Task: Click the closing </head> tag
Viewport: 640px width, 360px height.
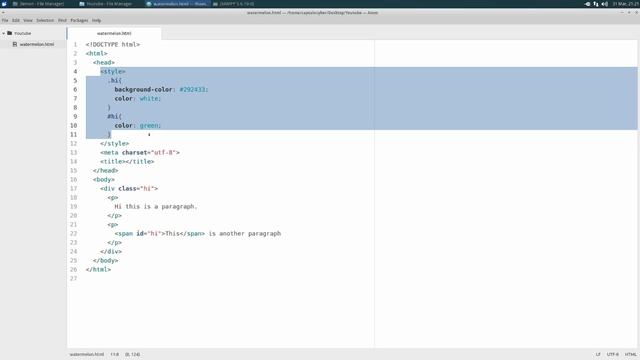Action: click(x=106, y=171)
